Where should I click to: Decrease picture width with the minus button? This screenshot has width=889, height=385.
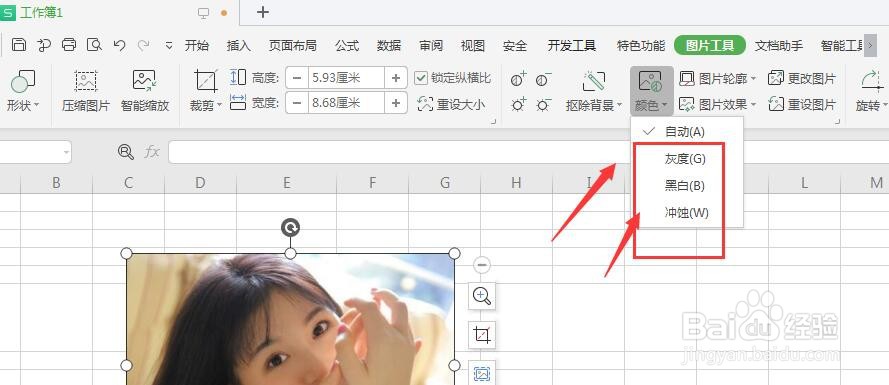(297, 103)
